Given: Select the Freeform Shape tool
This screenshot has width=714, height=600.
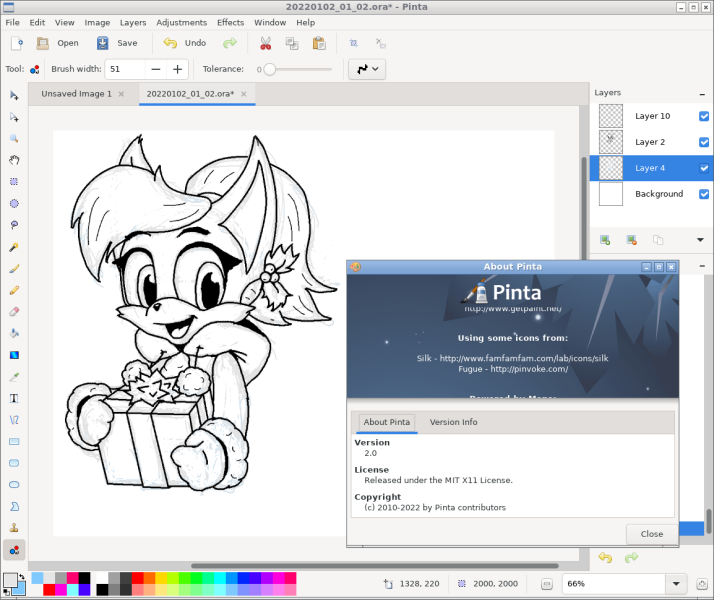Looking at the screenshot, I should 14,506.
